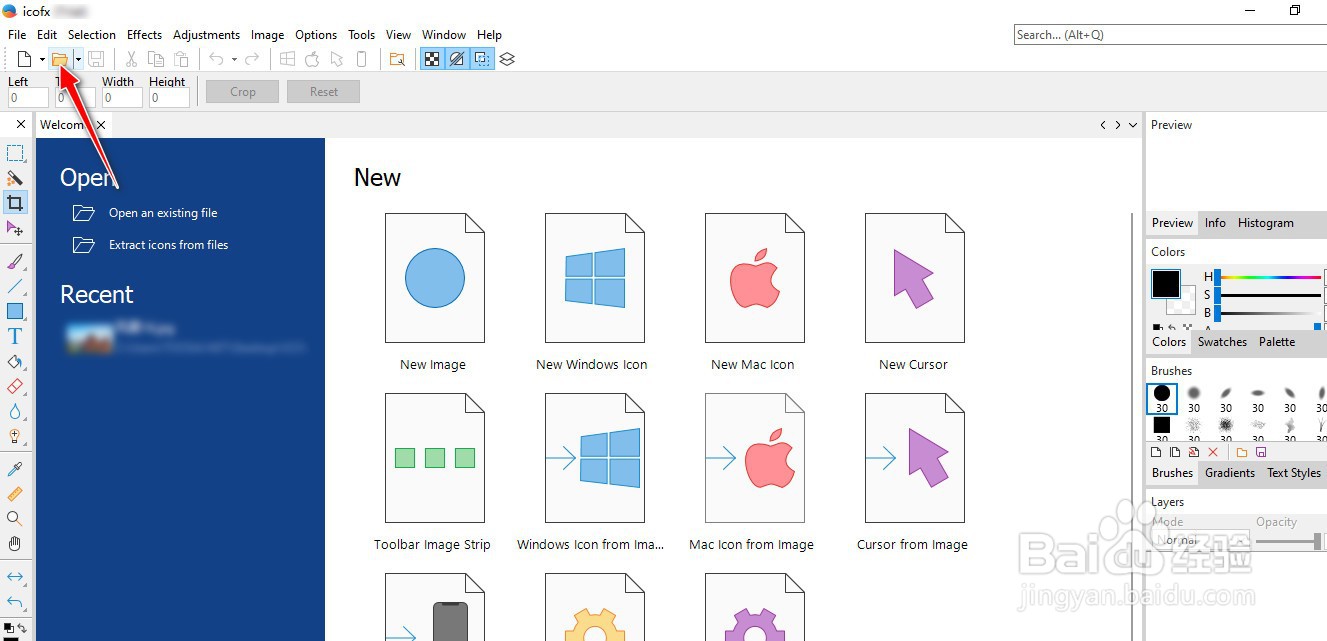Open the Undo history dropdown arrow
The height and width of the screenshot is (641, 1327).
pos(234,60)
